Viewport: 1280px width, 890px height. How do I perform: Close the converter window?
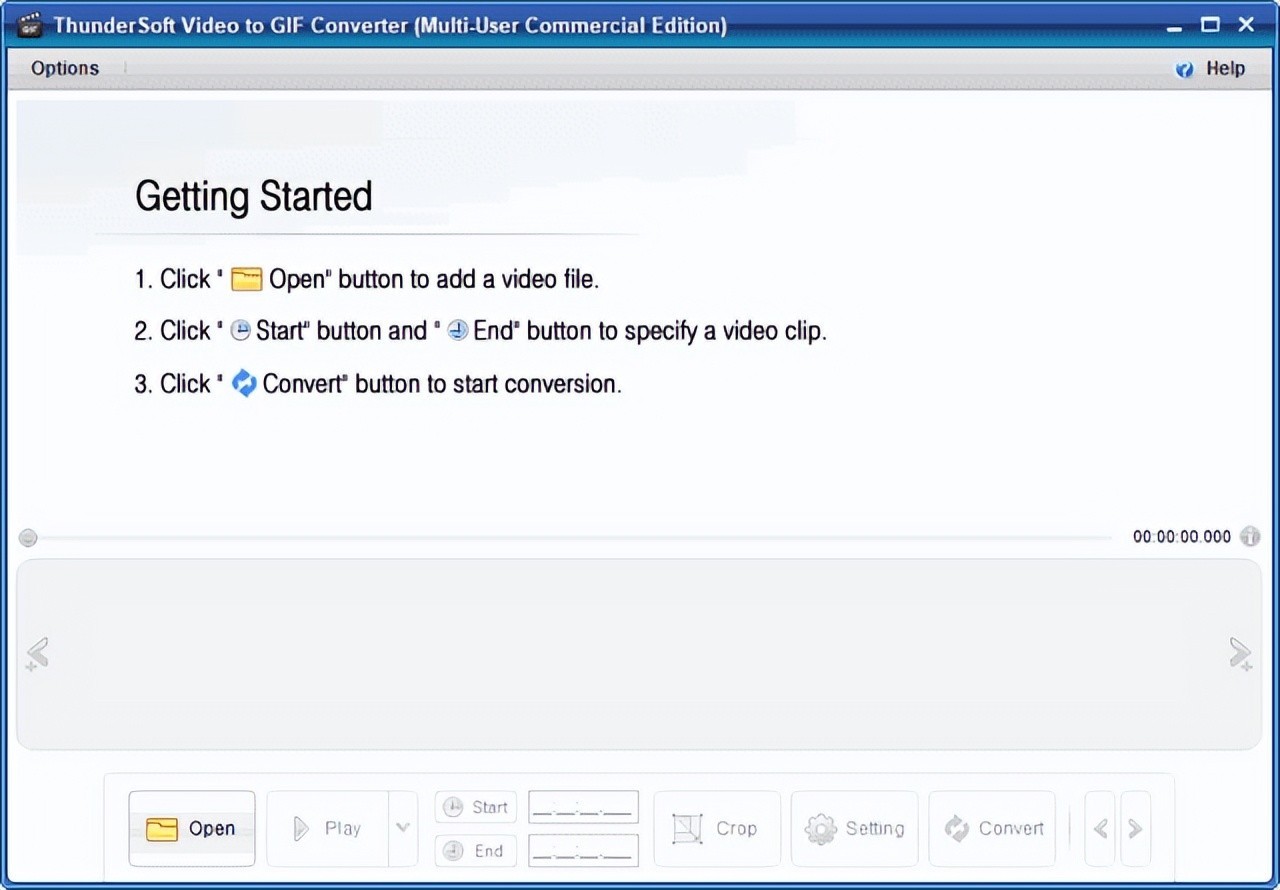(x=1246, y=25)
